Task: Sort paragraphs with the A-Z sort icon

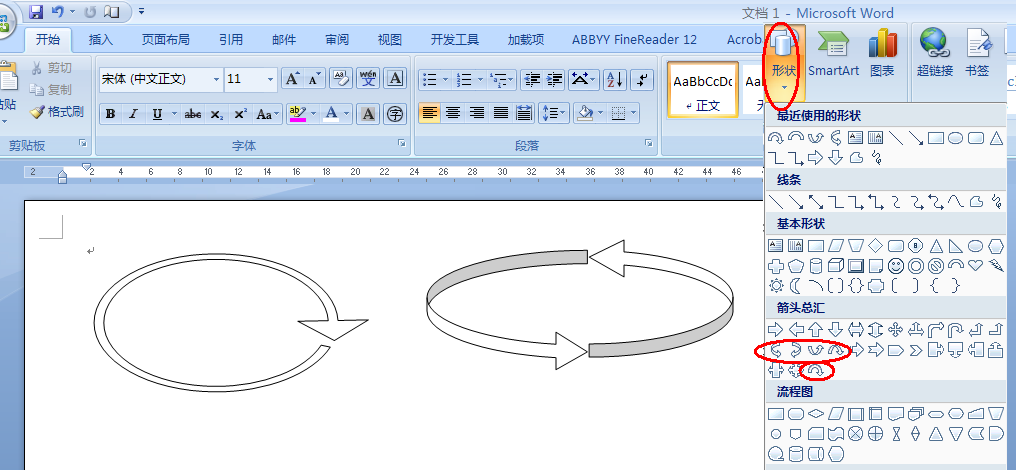Action: pyautogui.click(x=614, y=79)
